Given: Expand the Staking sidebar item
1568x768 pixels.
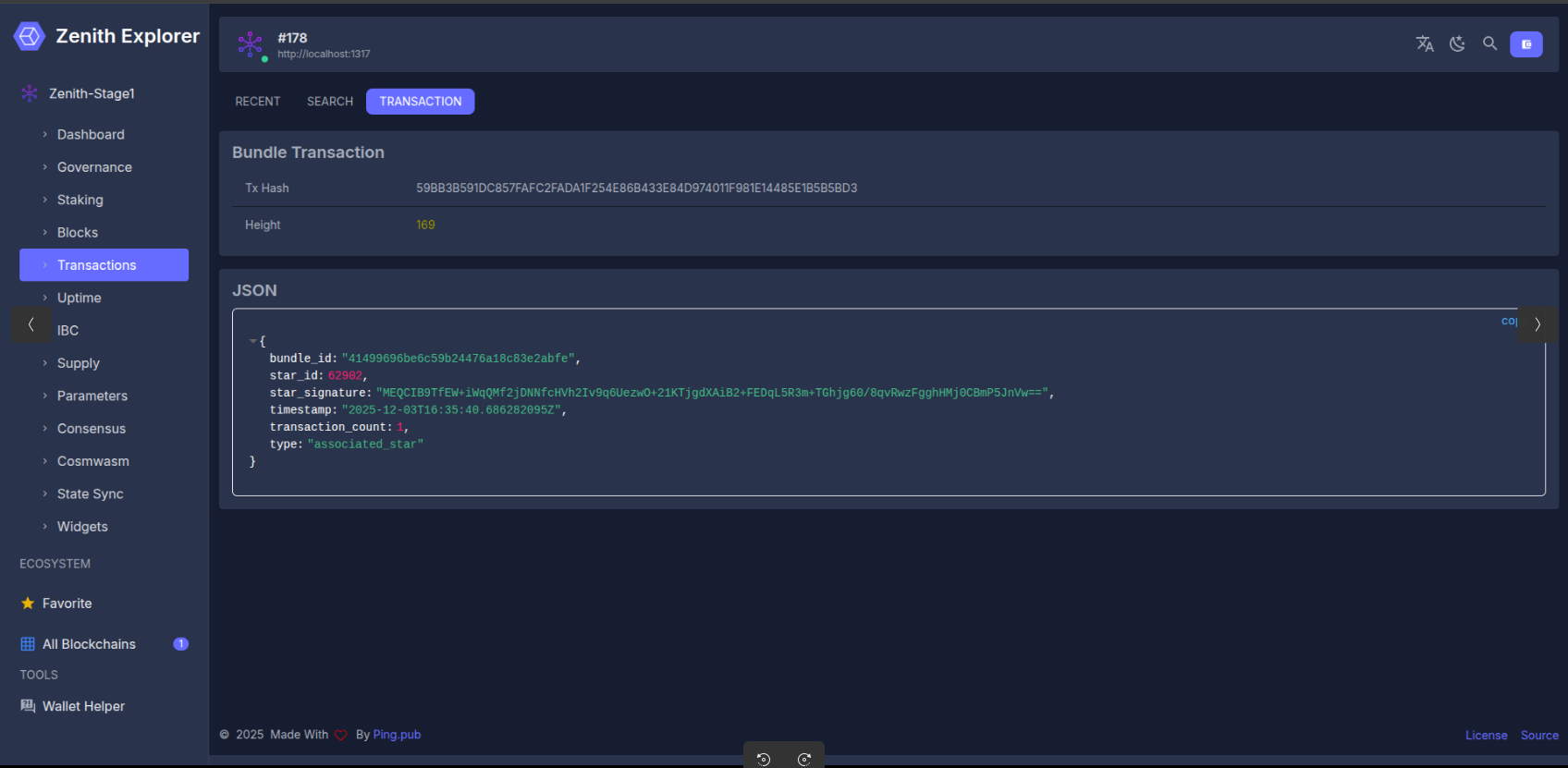Looking at the screenshot, I should click(80, 200).
